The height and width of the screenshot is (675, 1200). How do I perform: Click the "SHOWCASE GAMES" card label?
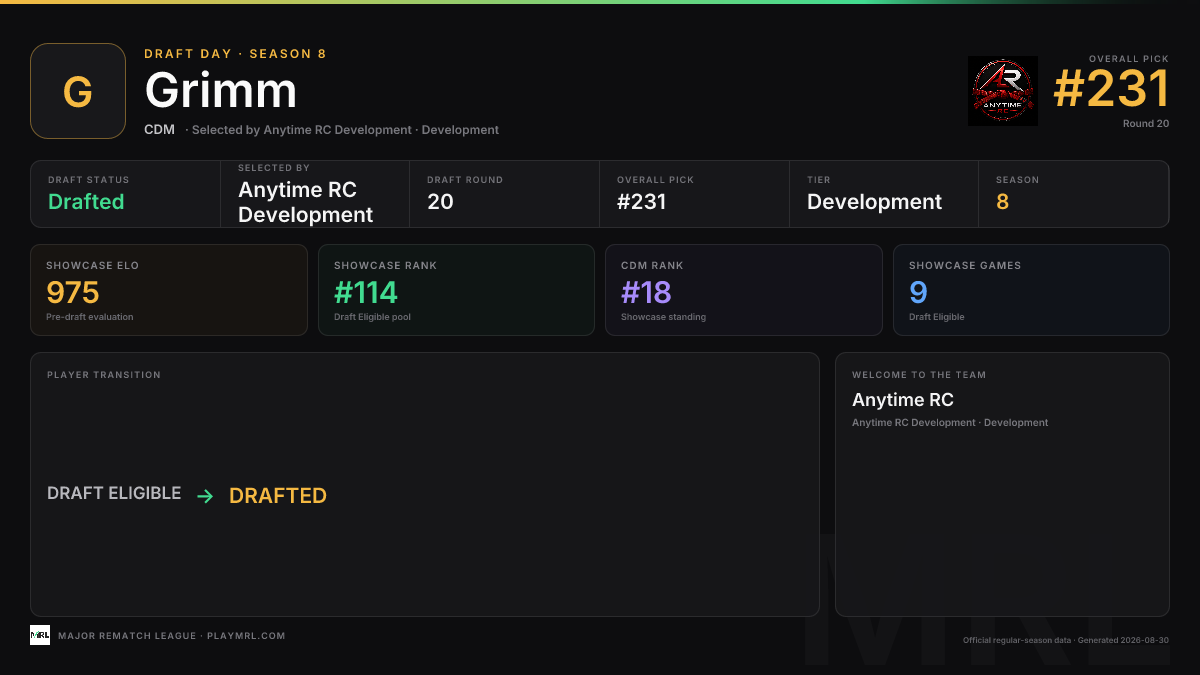pyautogui.click(x=965, y=266)
